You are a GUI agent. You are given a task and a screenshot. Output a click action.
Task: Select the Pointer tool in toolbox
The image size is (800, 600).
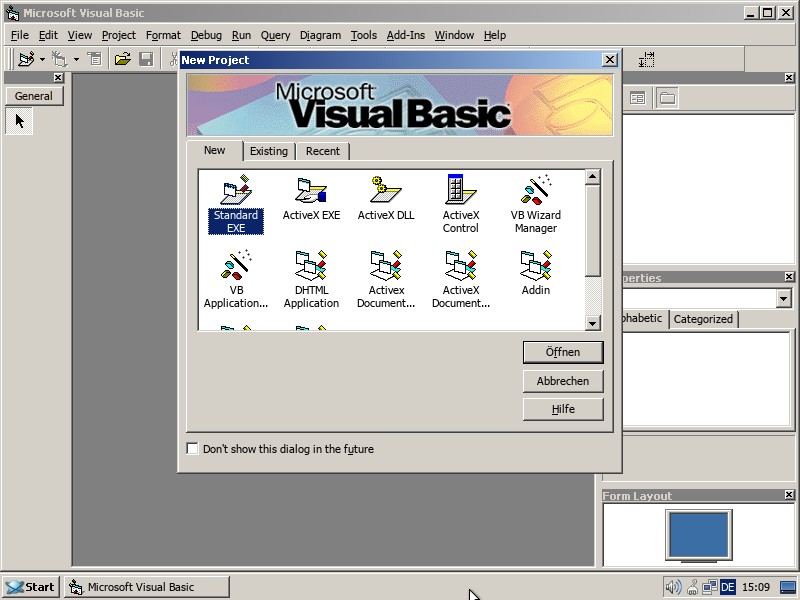coord(19,121)
